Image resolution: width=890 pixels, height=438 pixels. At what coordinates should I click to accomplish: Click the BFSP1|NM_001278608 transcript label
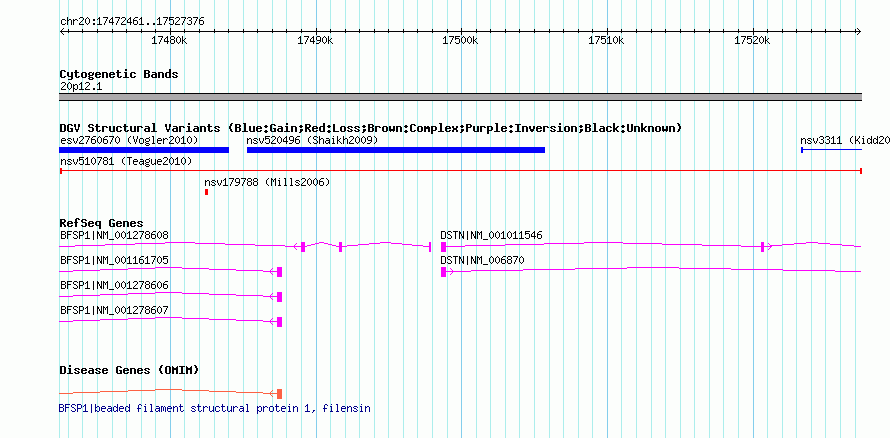pyautogui.click(x=114, y=235)
